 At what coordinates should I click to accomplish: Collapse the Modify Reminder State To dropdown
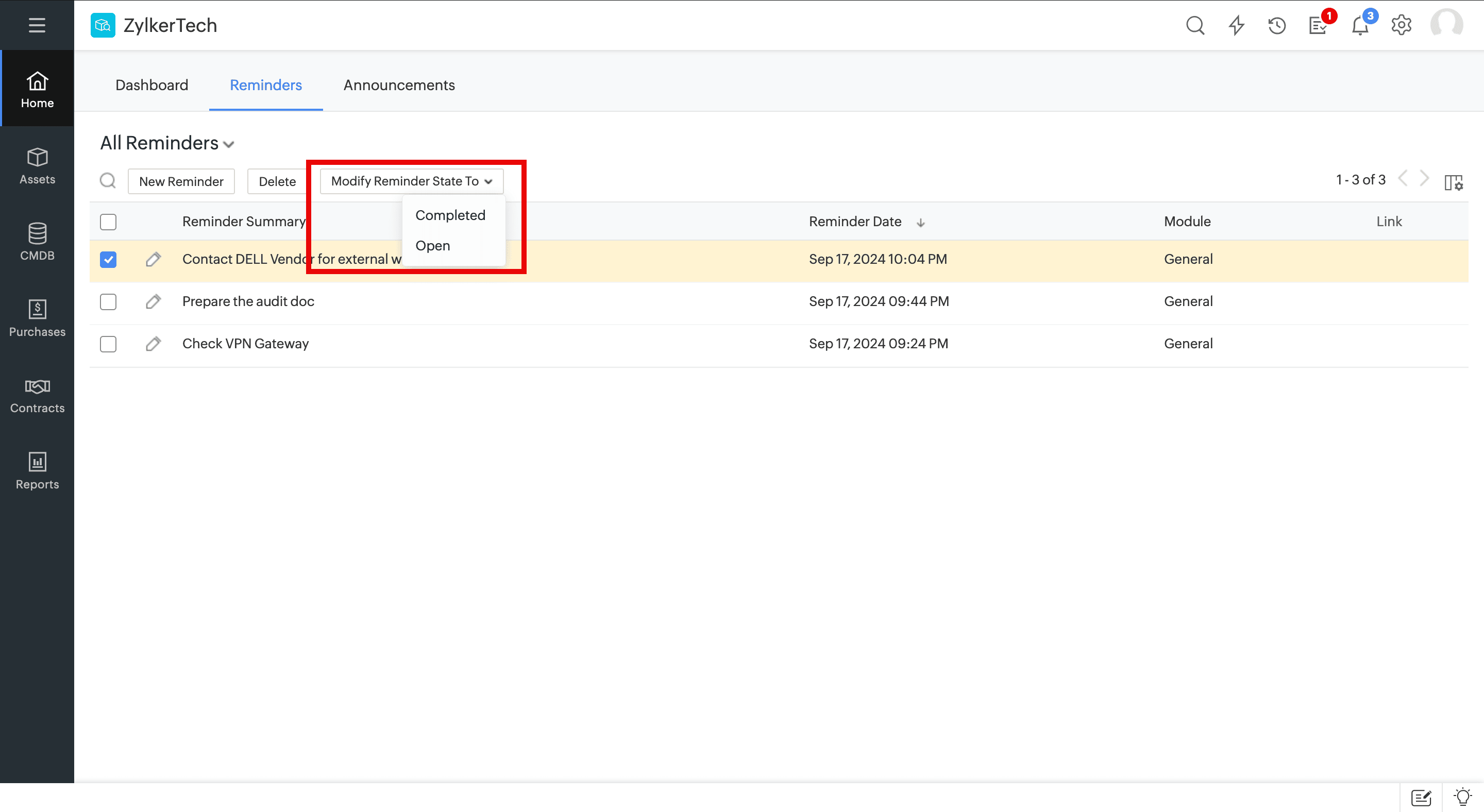[411, 181]
